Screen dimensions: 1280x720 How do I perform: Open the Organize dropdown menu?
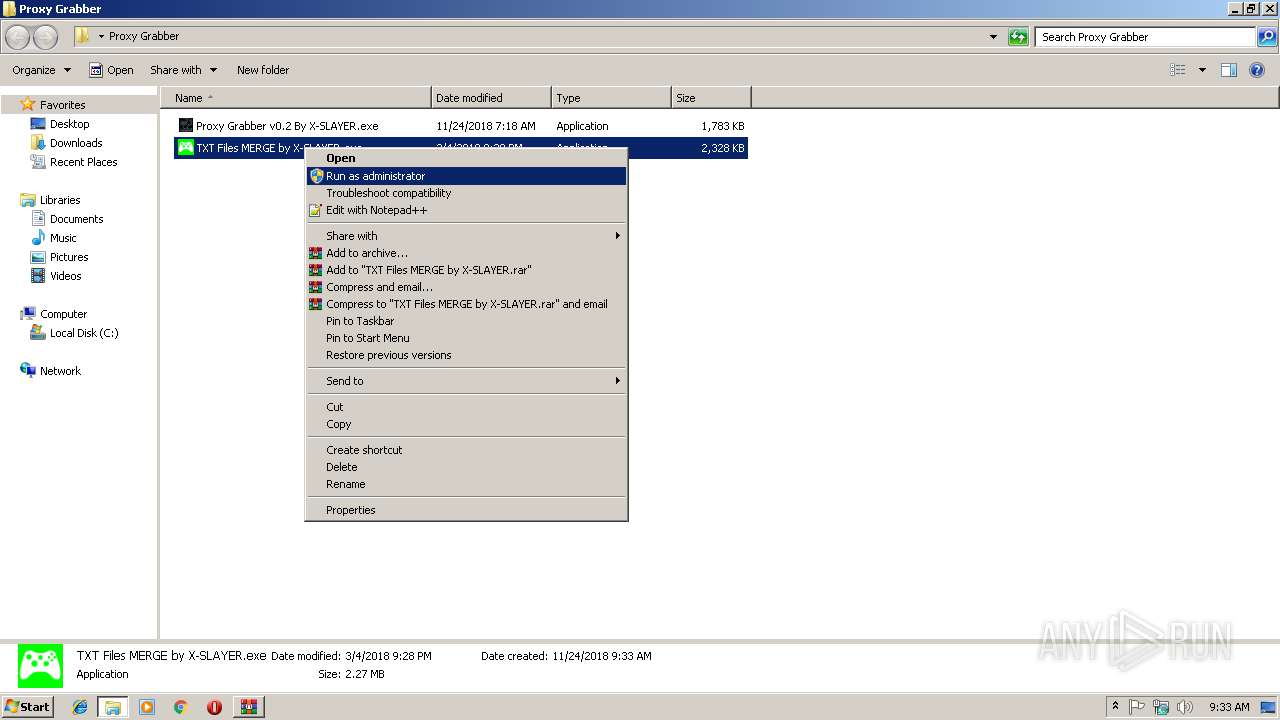click(42, 70)
